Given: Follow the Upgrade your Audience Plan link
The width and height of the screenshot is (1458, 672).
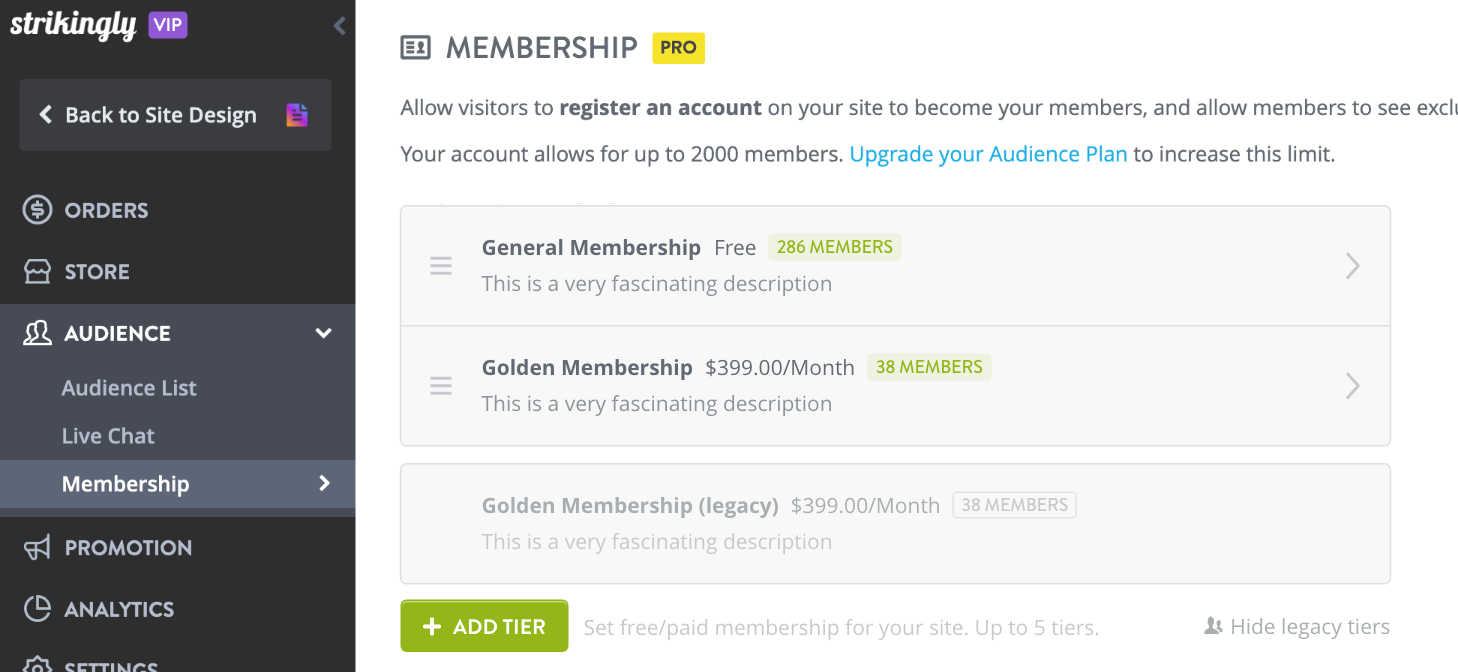Looking at the screenshot, I should (x=988, y=154).
